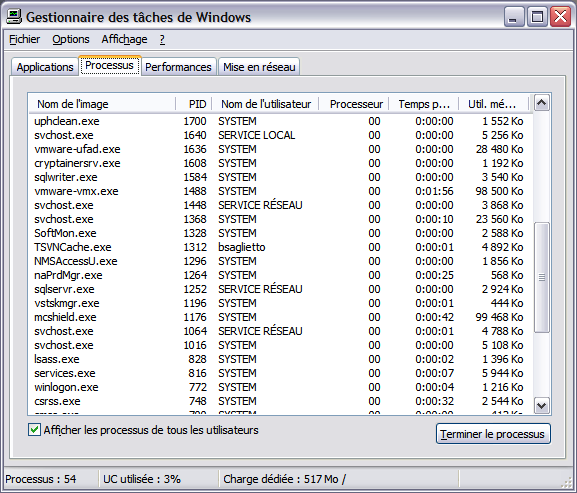Sort by Temps p... column header
577x493 pixels.
[424, 104]
